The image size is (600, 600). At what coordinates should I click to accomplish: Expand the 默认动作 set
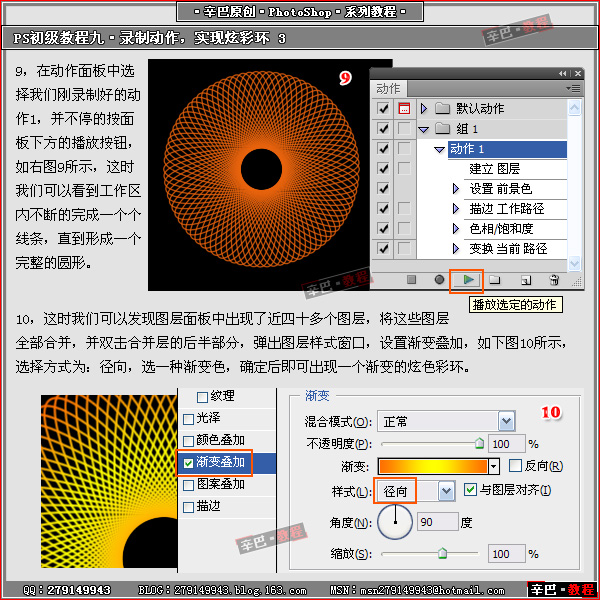point(424,109)
